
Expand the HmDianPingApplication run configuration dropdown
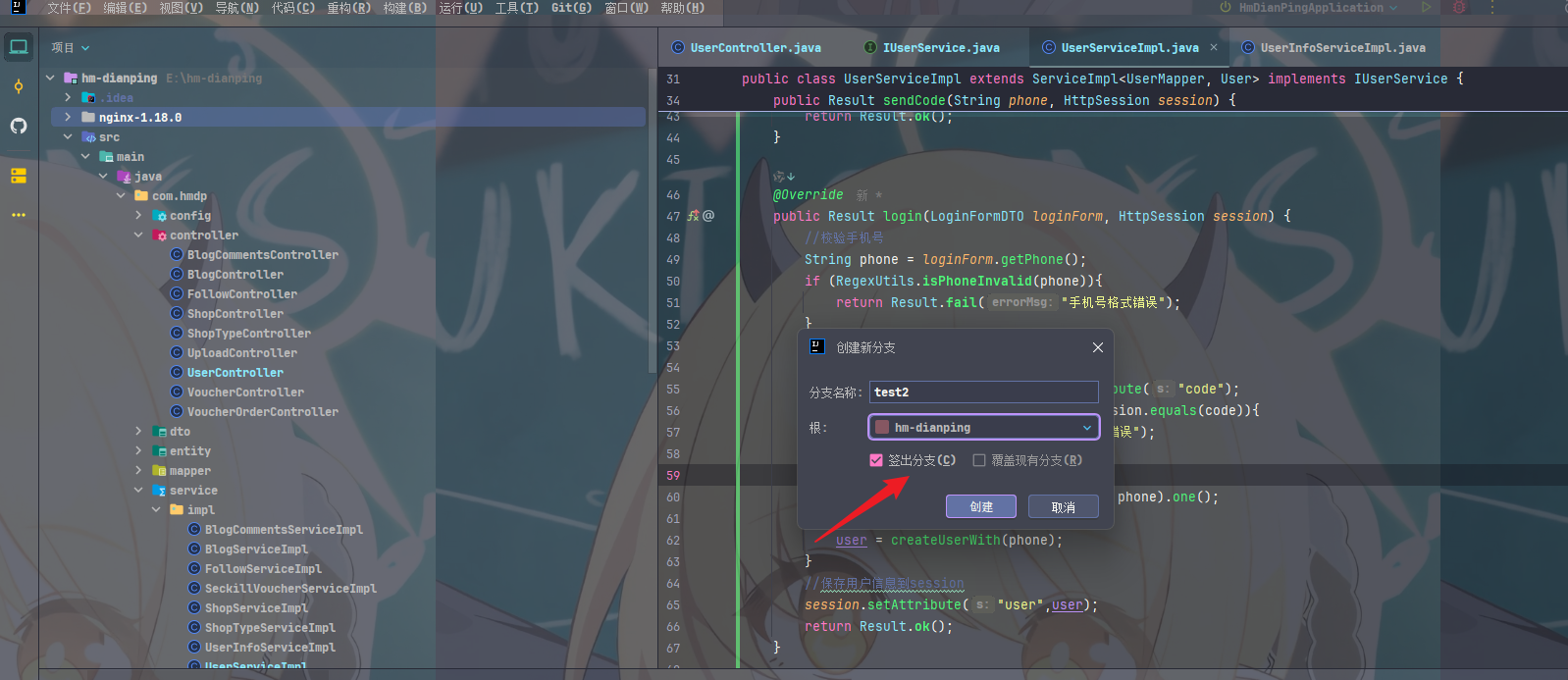point(1392,8)
